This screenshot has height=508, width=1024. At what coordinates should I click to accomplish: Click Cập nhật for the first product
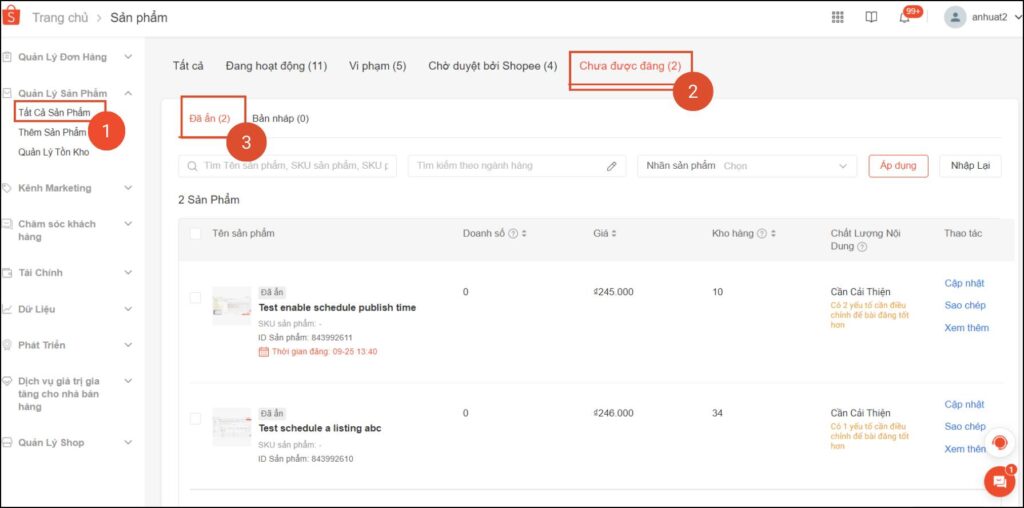(x=964, y=284)
